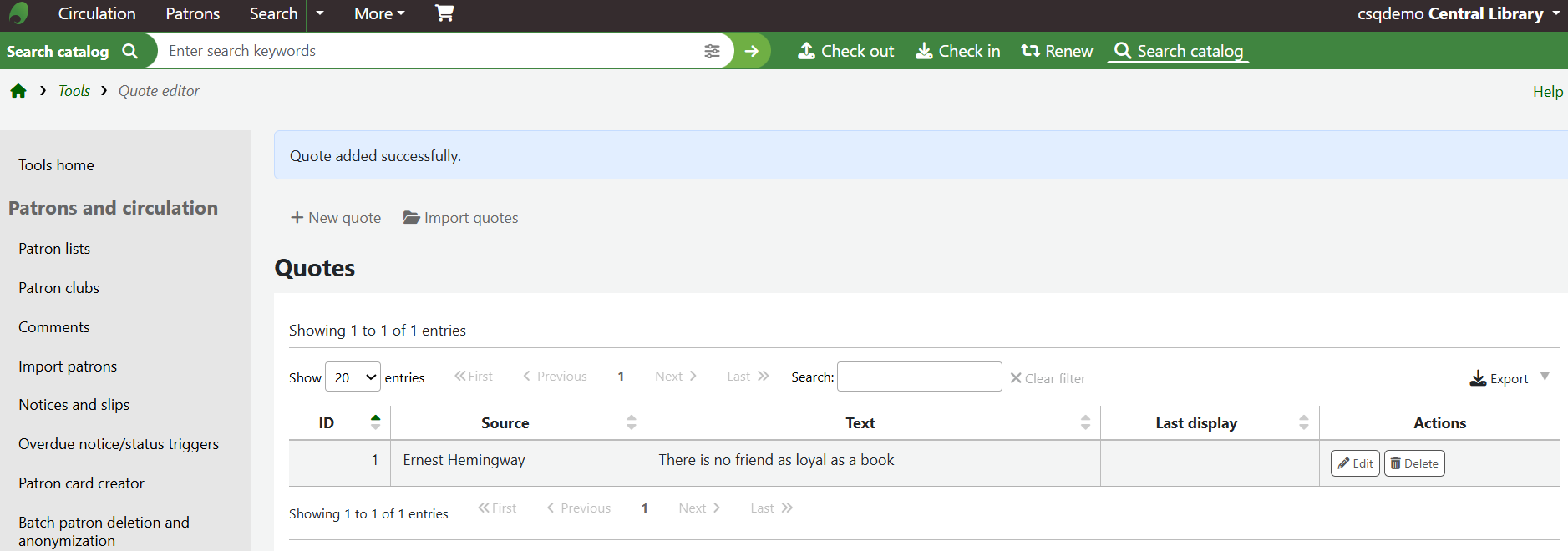Click the Check in toolbar link
Screen dimensions: 1568x551
point(958,51)
